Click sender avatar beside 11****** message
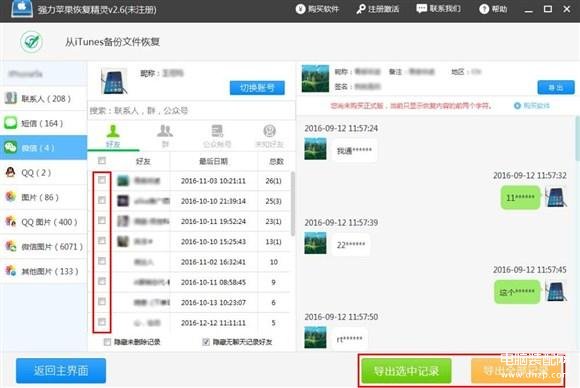This screenshot has height=388, width=580. (556, 197)
